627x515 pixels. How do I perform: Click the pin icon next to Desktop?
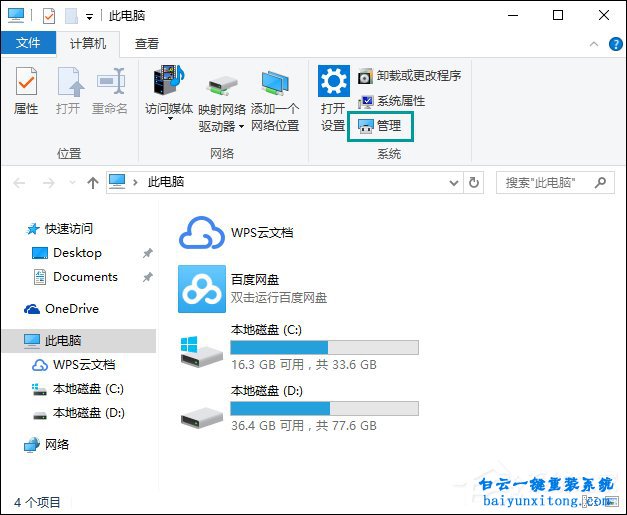pyautogui.click(x=148, y=253)
